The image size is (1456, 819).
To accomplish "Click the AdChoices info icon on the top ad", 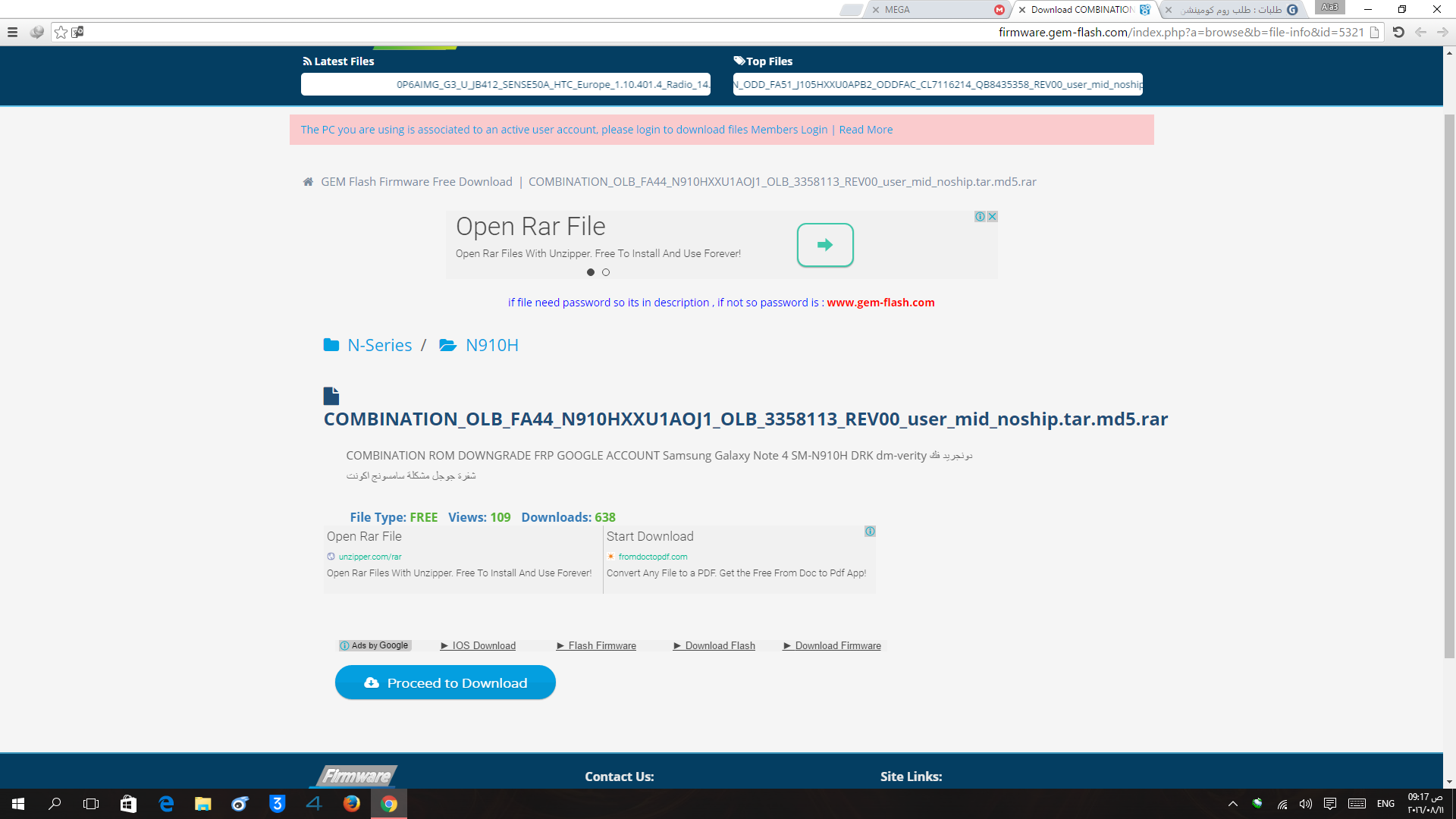I will 980,217.
